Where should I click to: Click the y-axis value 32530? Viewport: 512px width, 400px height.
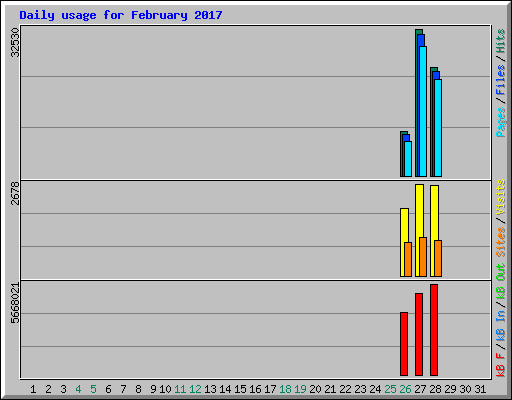pyautogui.click(x=15, y=42)
